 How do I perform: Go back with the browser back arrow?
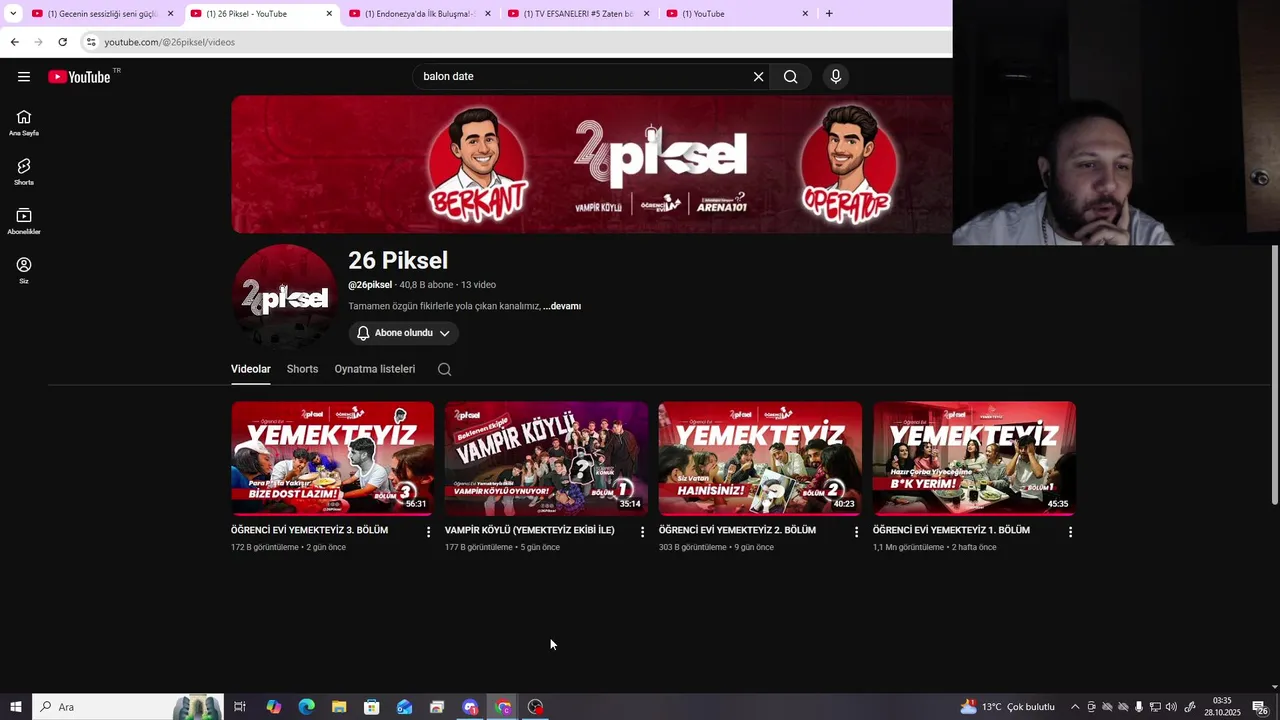pos(14,42)
